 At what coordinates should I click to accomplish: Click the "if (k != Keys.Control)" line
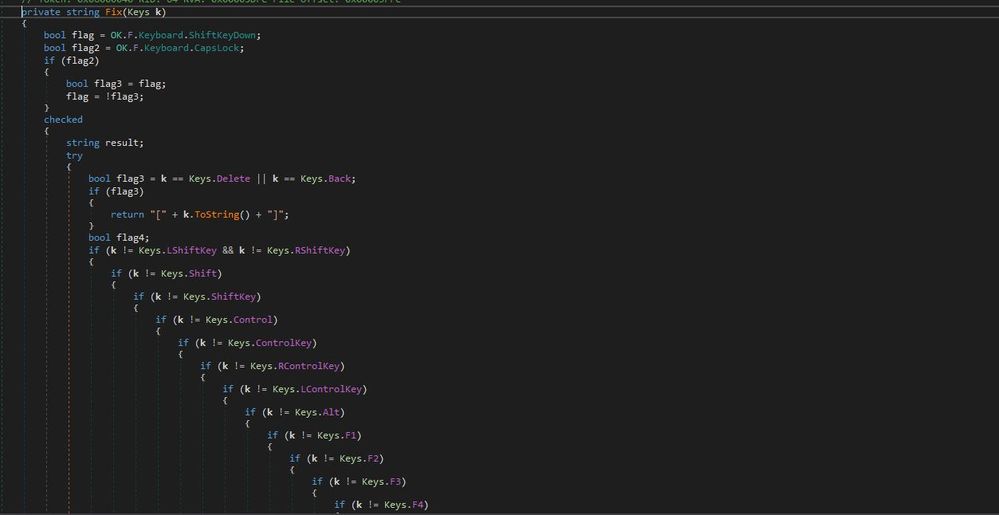(x=217, y=319)
